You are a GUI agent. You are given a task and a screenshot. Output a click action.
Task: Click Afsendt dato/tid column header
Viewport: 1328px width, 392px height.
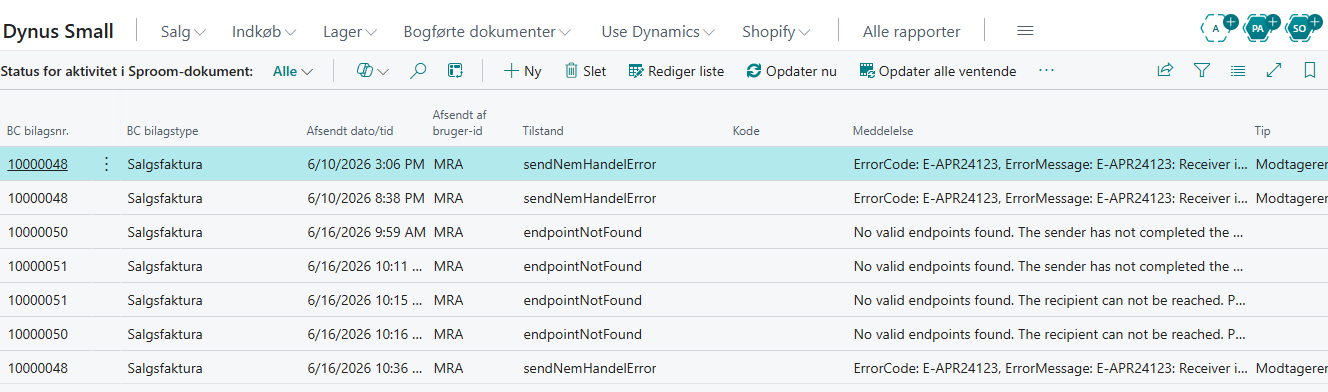349,131
